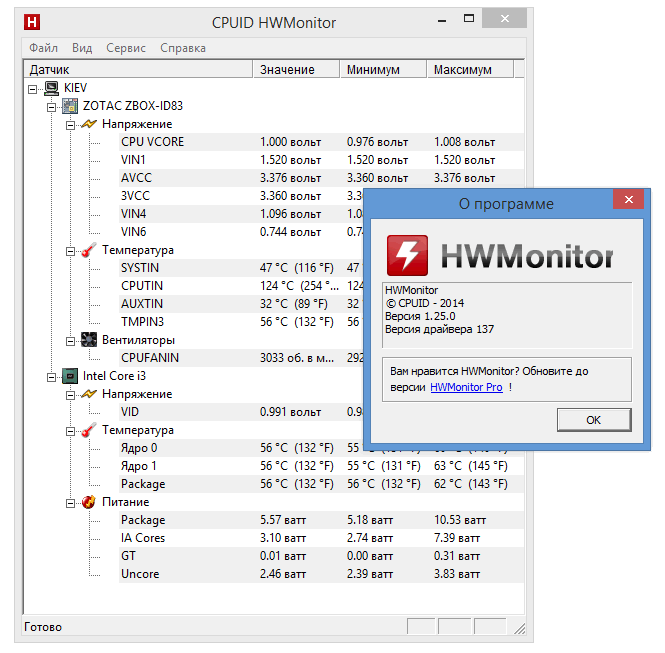Click the thermometer icon under Intel Core i3
Image resolution: width=665 pixels, height=653 pixels.
pos(89,430)
